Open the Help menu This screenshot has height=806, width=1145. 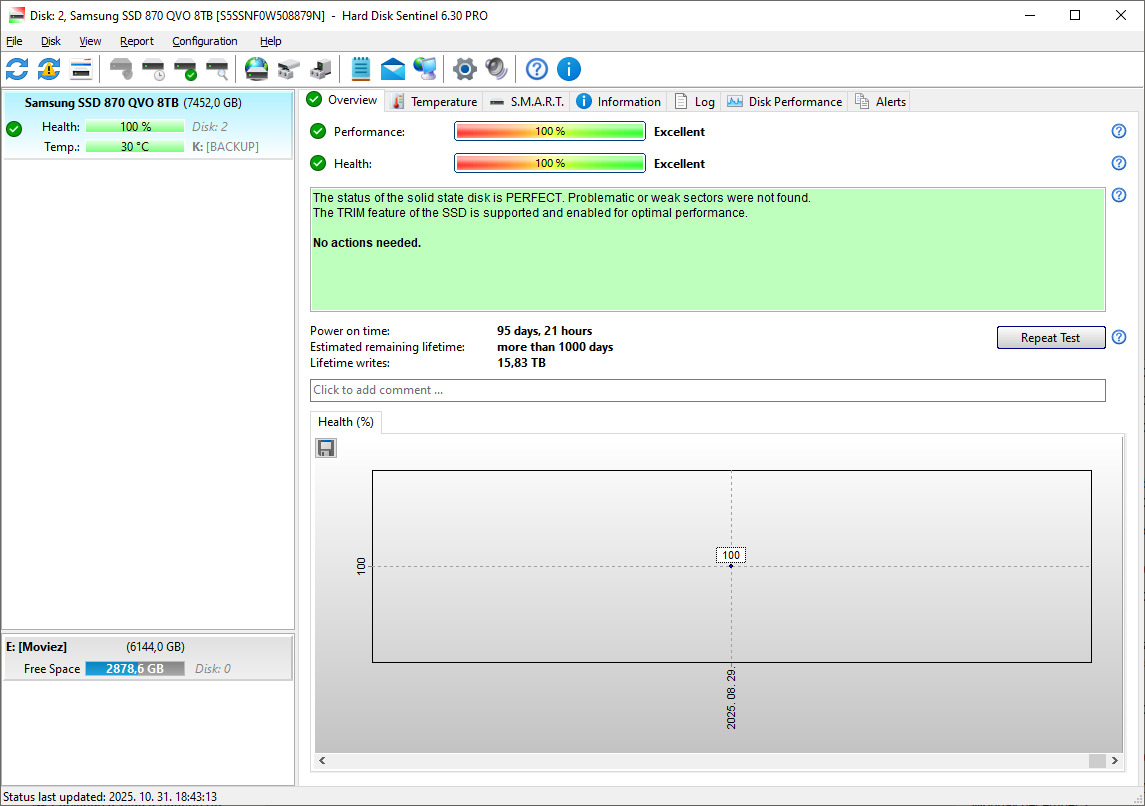(x=270, y=41)
